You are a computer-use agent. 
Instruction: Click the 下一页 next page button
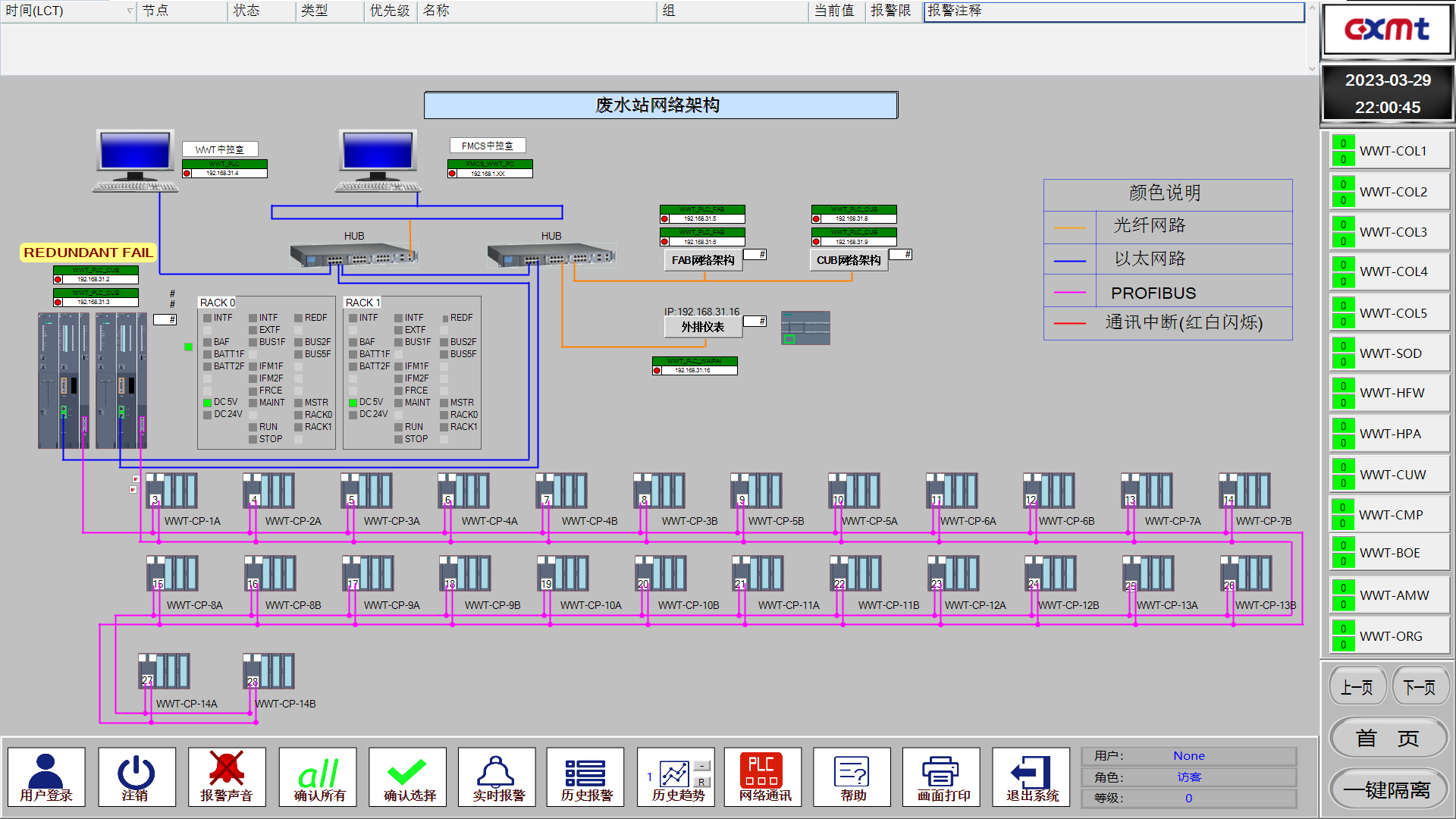click(x=1420, y=687)
